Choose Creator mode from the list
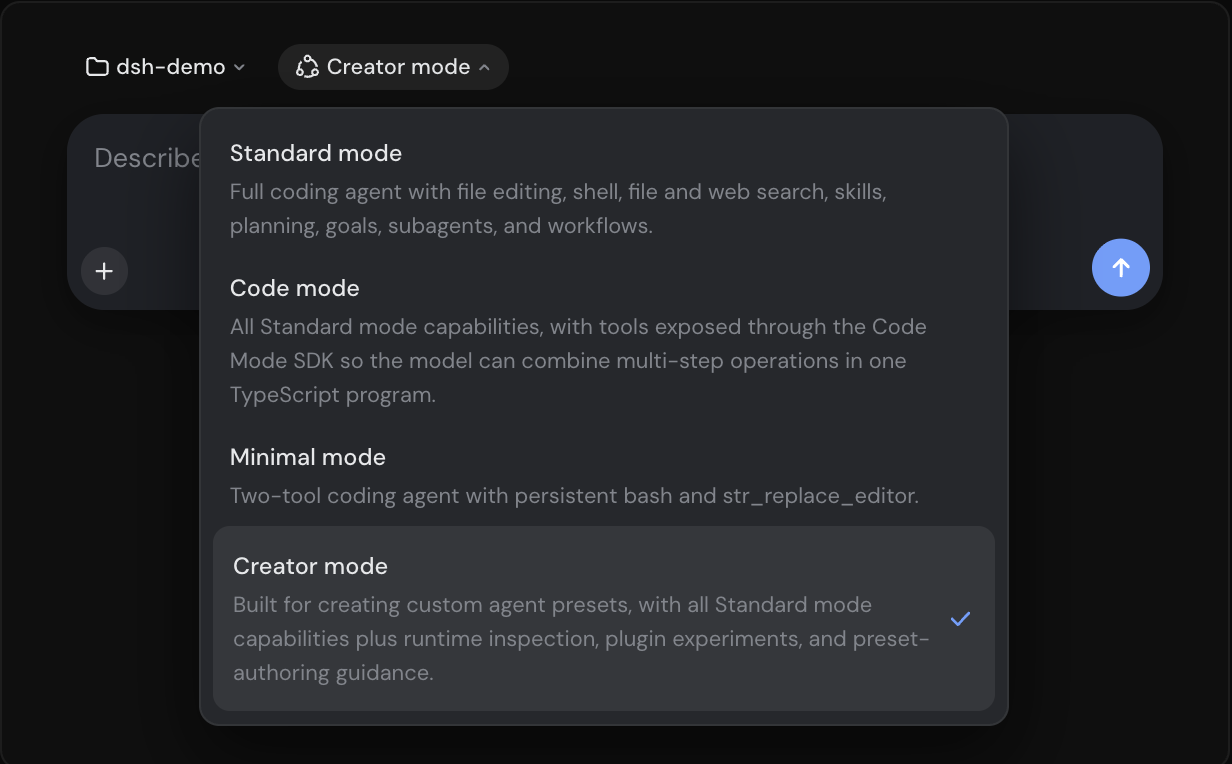 point(604,618)
